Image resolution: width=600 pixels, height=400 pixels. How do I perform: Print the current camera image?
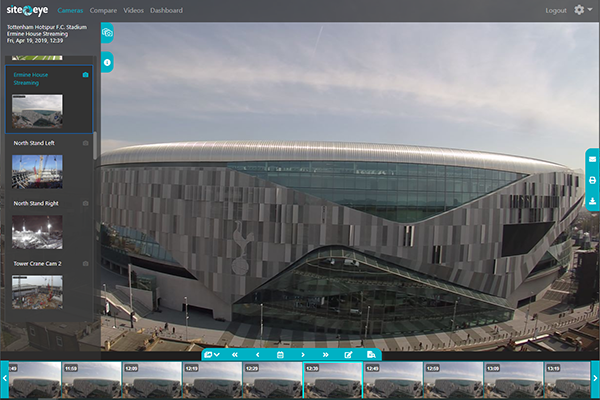pyautogui.click(x=592, y=180)
